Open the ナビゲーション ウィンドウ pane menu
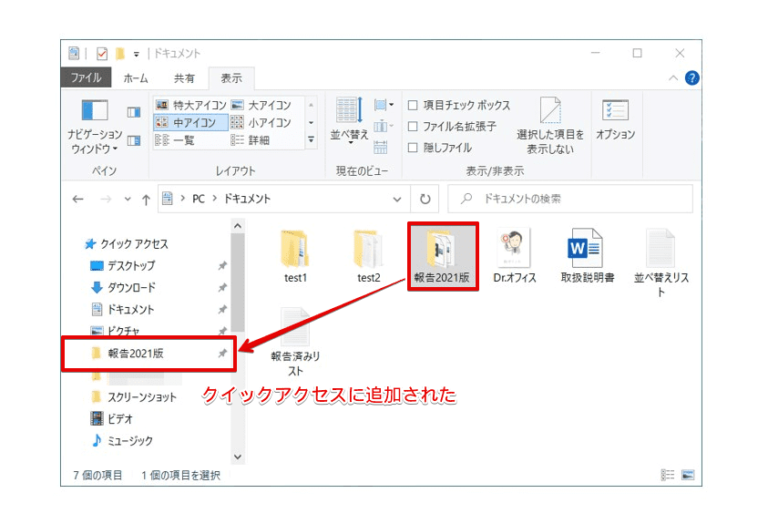This screenshot has height=524, width=768. pyautogui.click(x=95, y=126)
